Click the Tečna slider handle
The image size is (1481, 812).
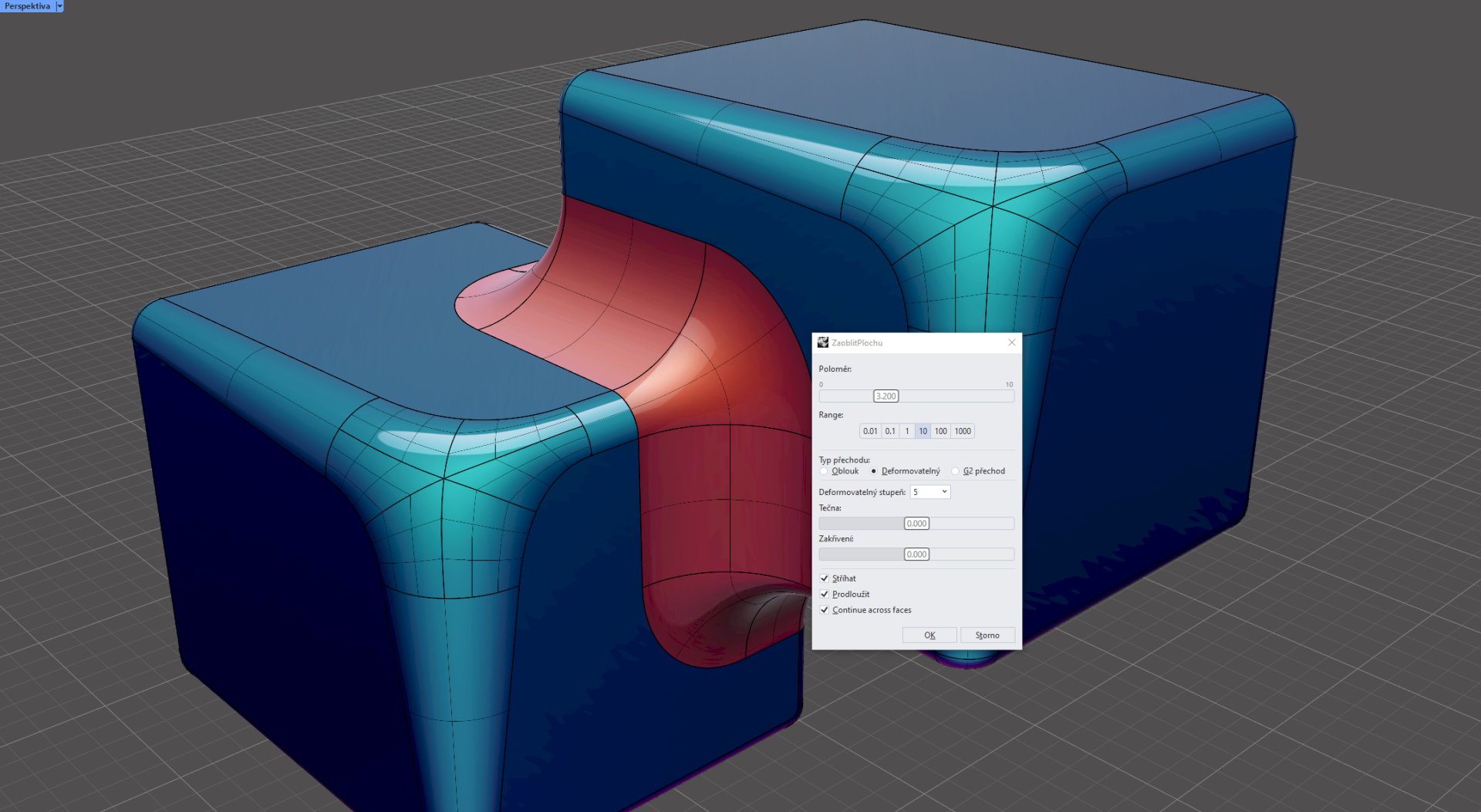(916, 524)
